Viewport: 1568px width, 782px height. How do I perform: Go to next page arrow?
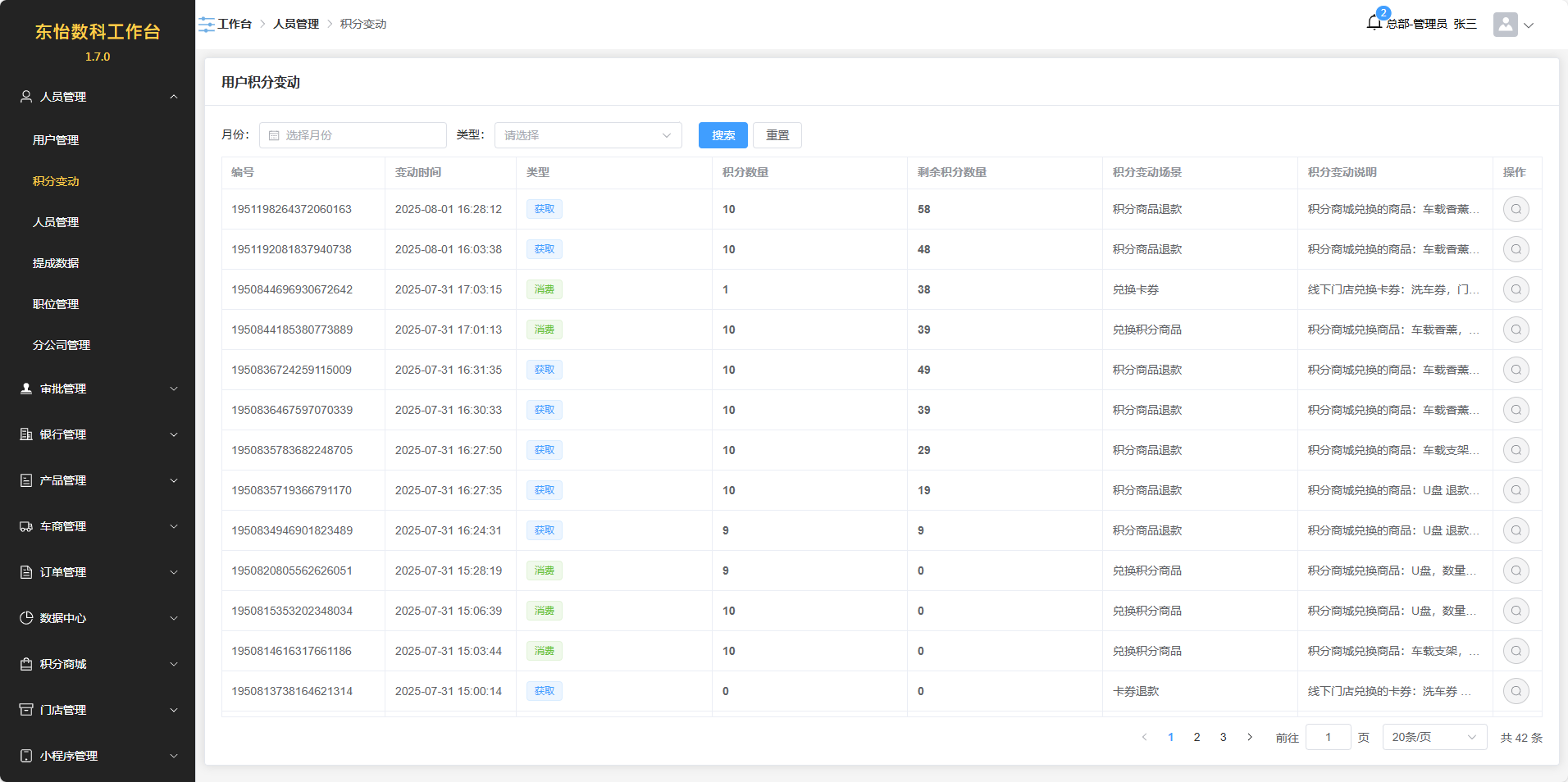(1249, 737)
